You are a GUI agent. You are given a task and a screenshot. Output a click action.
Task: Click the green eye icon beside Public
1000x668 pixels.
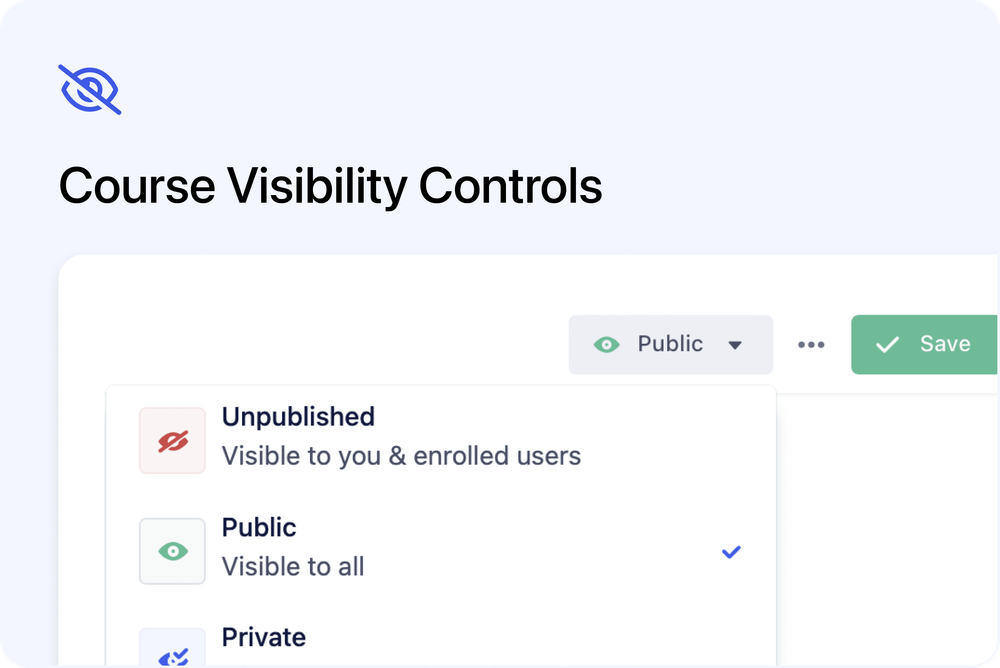pos(172,551)
